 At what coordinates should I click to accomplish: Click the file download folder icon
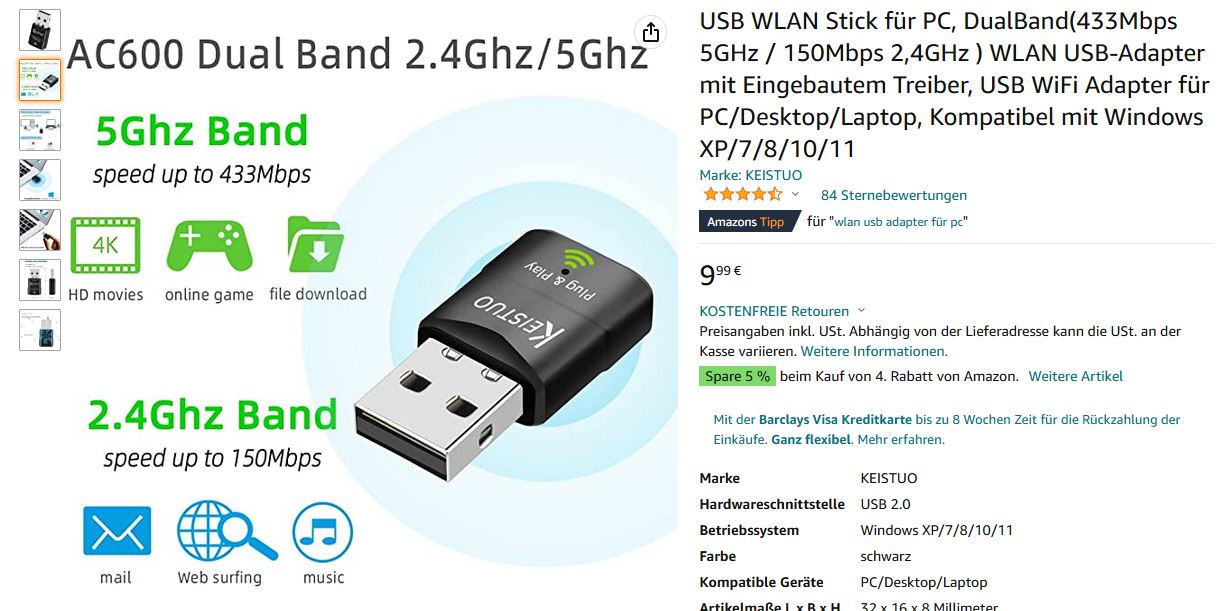[317, 244]
